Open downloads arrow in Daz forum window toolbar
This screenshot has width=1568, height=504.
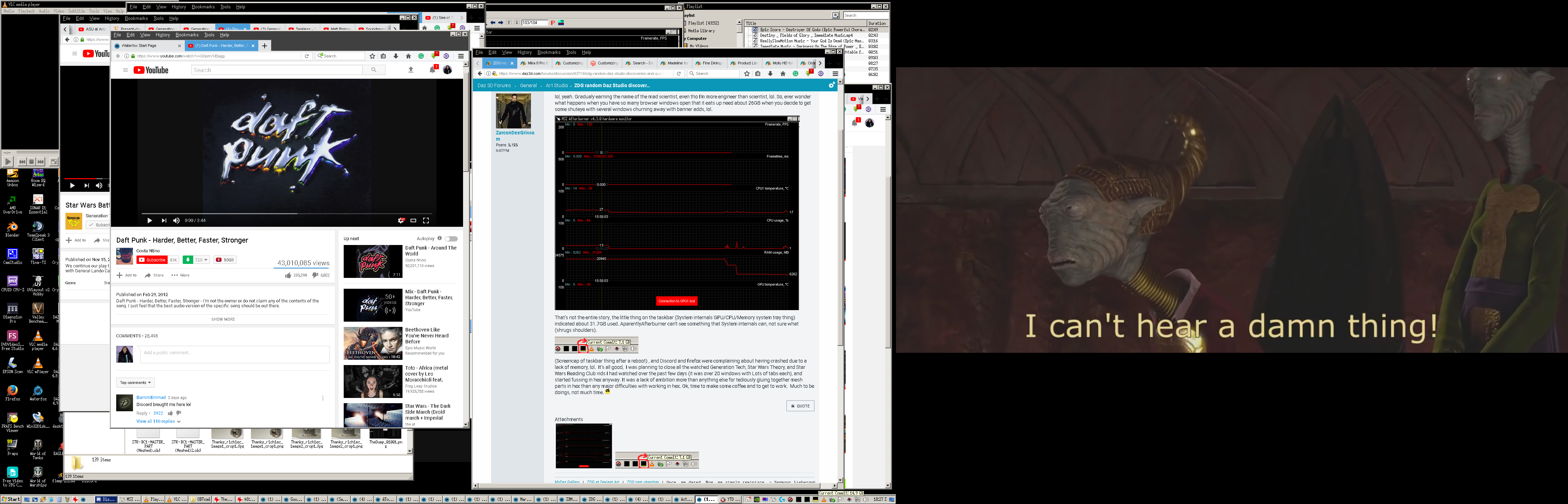coord(770,73)
